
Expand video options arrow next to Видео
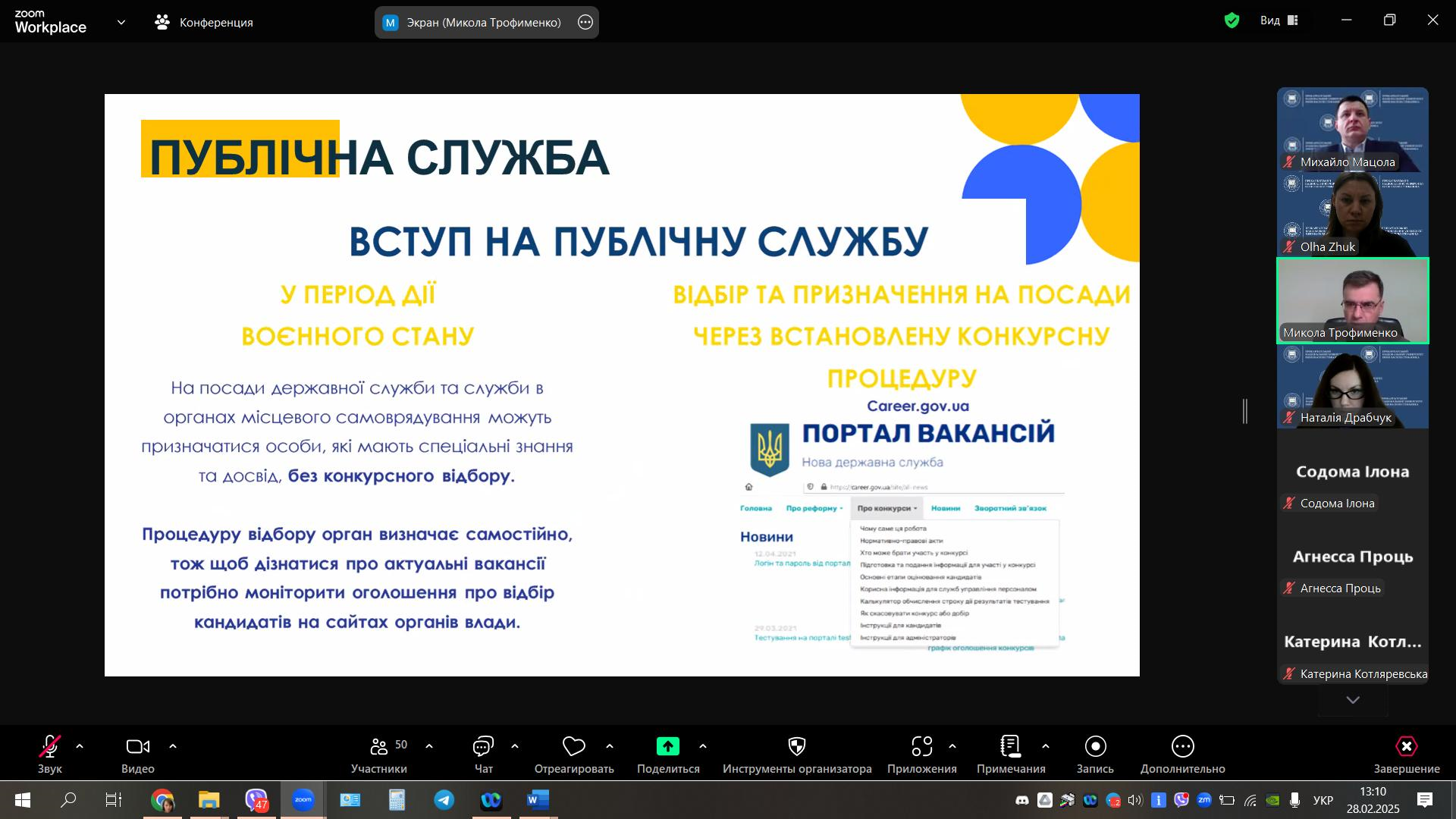(173, 747)
